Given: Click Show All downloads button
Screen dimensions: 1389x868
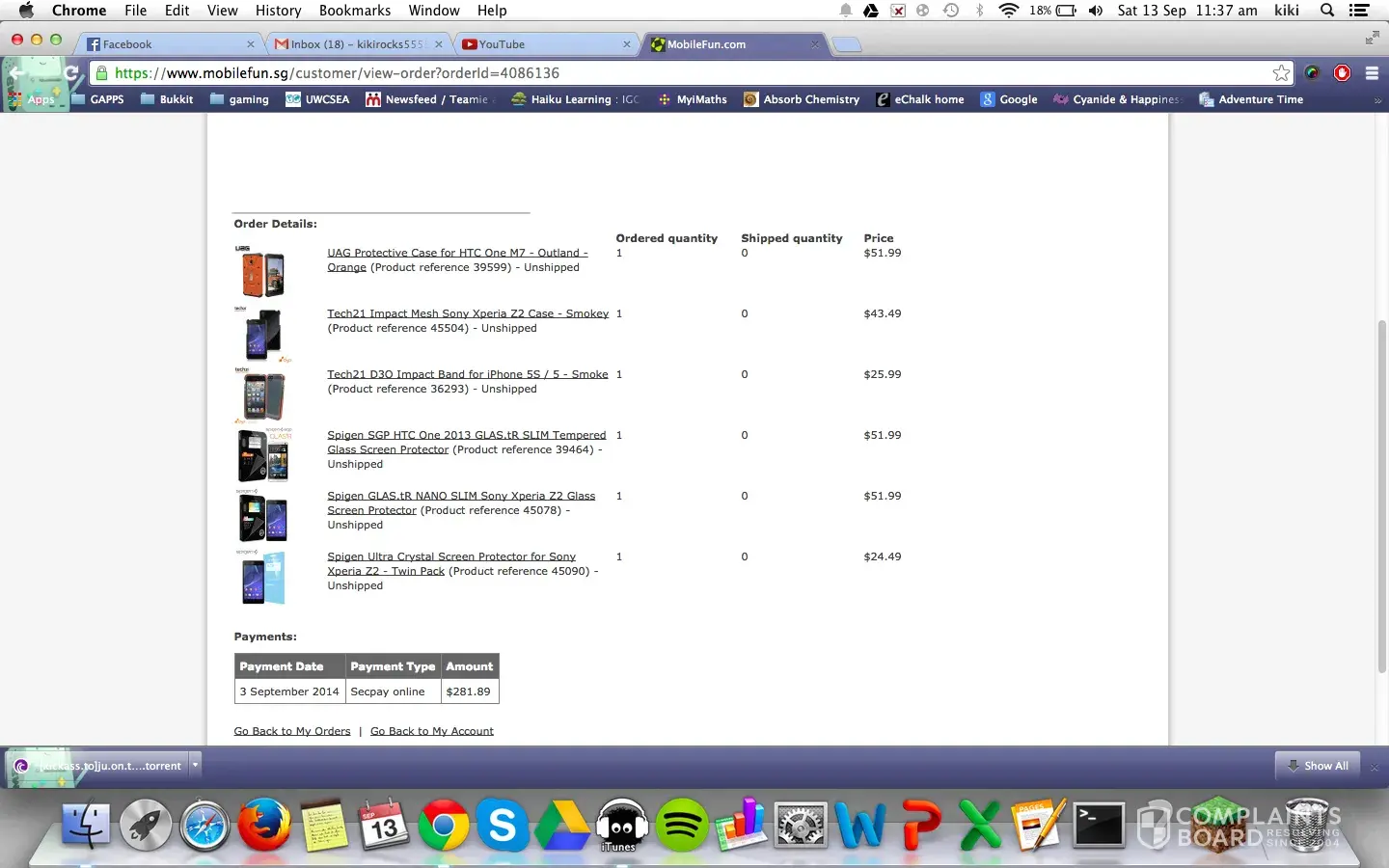Looking at the screenshot, I should pos(1317,766).
